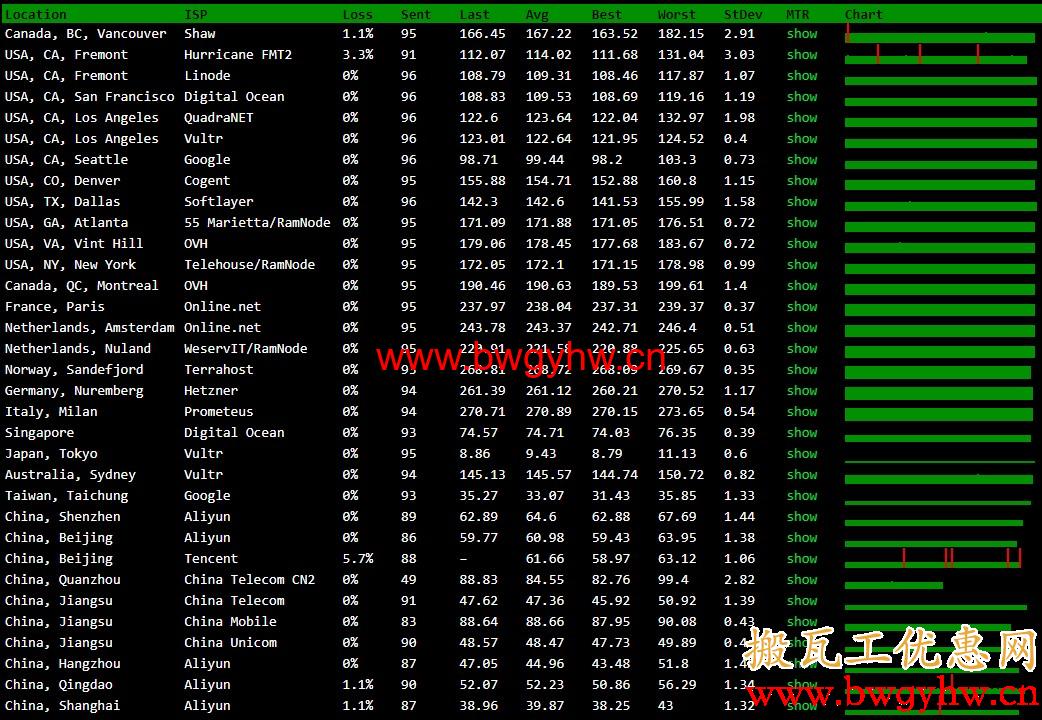The image size is (1042, 720).
Task: Select the ISP 'Hetzner'
Action: [x=211, y=390]
